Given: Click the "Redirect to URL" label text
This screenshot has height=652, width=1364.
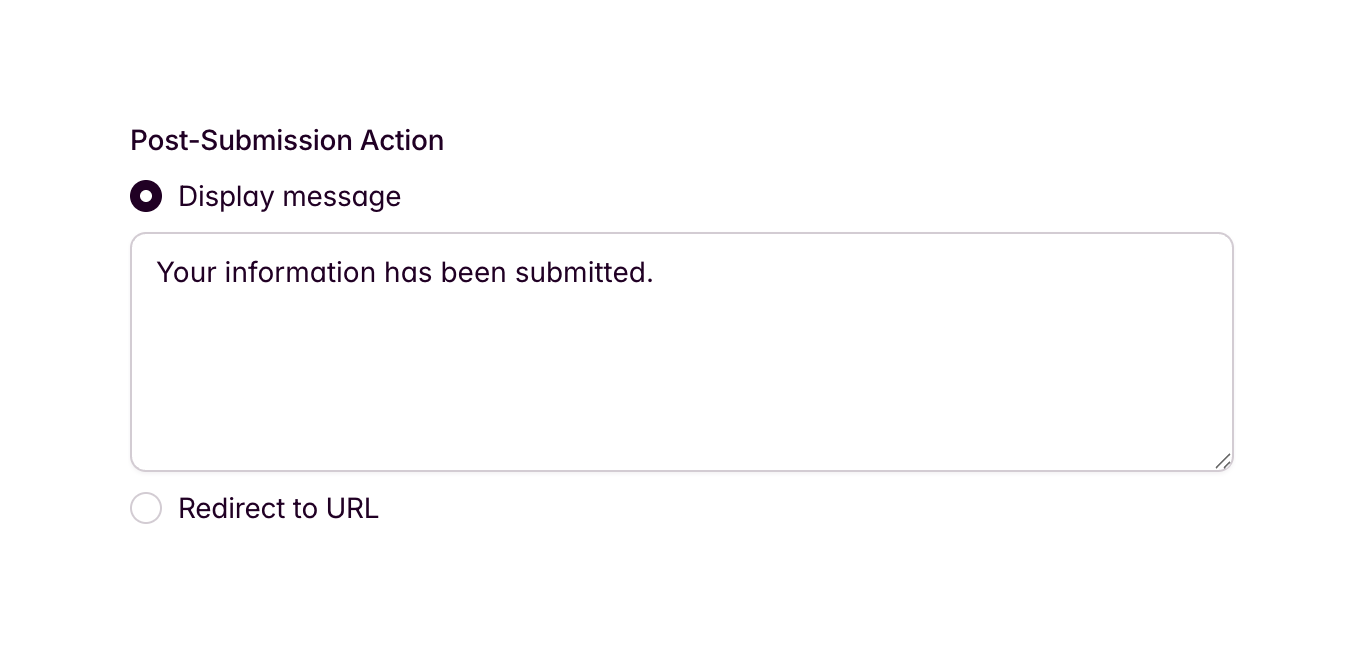Looking at the screenshot, I should coord(278,508).
